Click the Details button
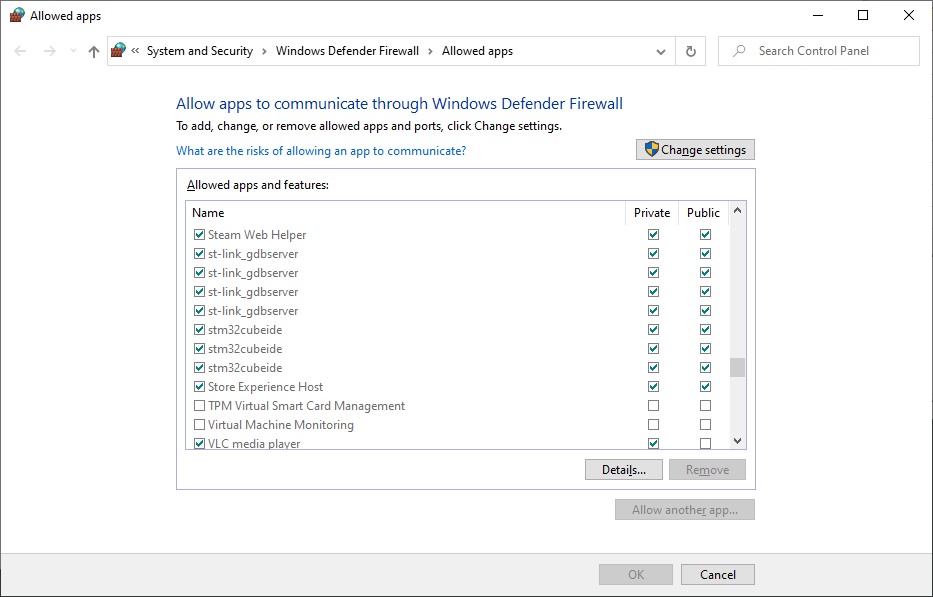The height and width of the screenshot is (597, 933). click(624, 470)
